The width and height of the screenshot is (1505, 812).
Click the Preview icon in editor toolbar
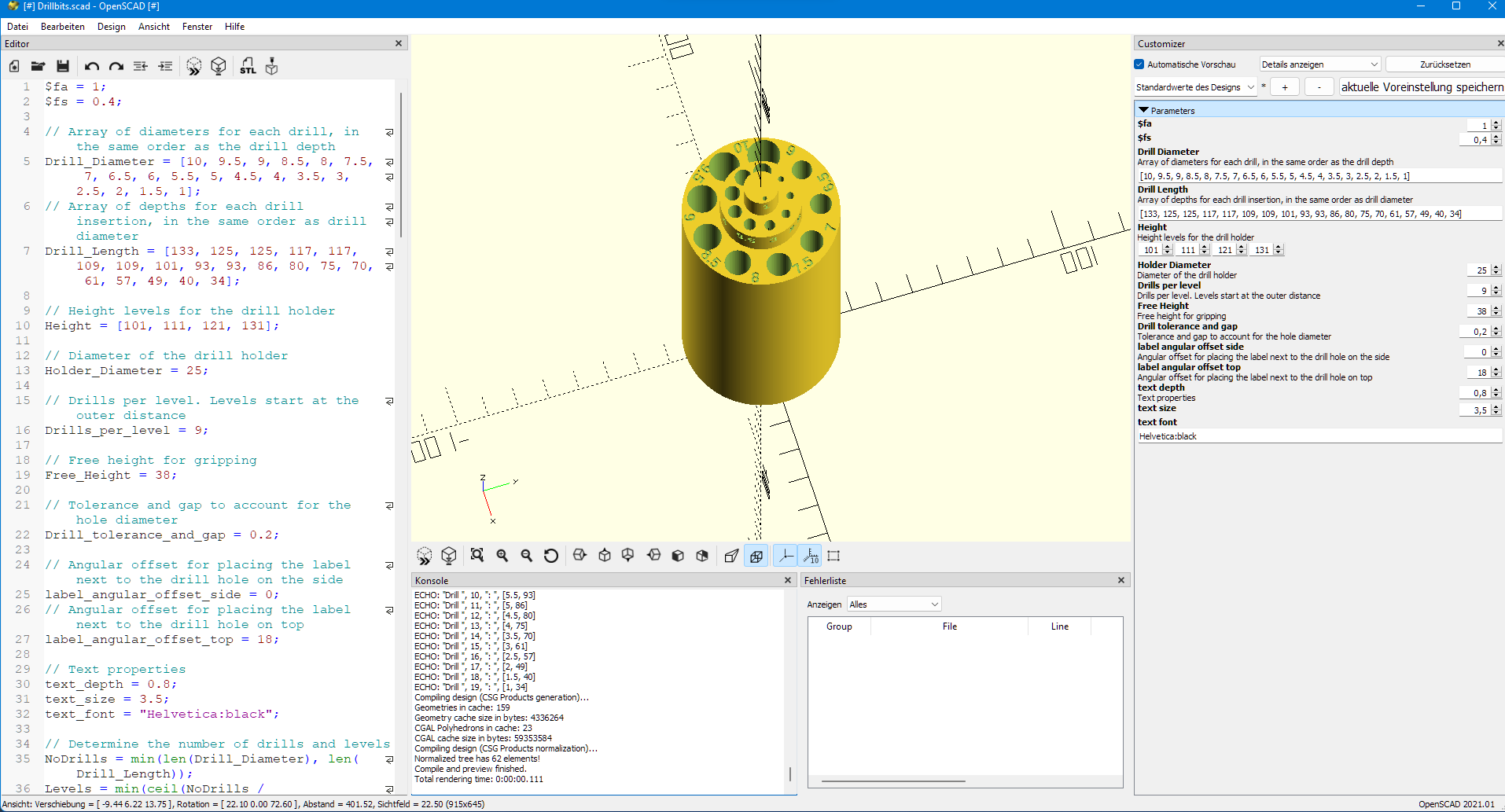click(x=193, y=67)
